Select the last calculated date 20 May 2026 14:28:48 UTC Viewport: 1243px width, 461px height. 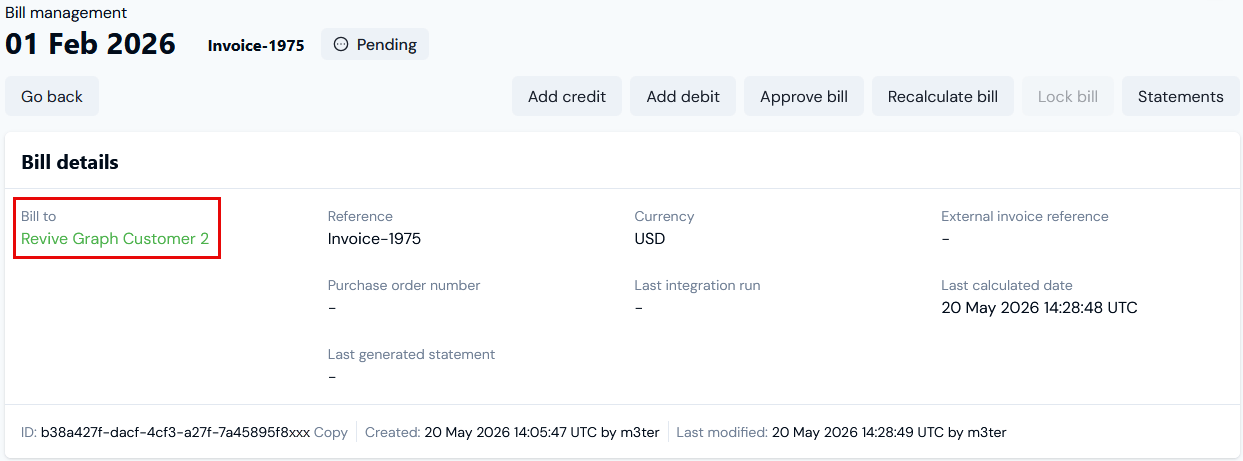coord(1039,308)
